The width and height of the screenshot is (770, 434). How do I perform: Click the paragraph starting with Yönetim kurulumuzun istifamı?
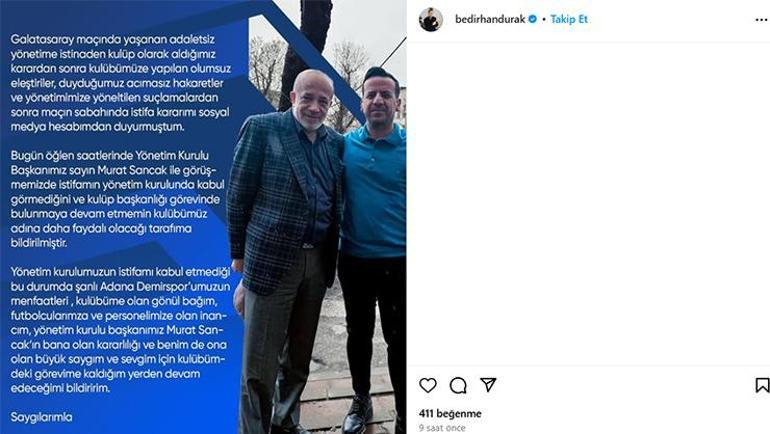coord(120,329)
